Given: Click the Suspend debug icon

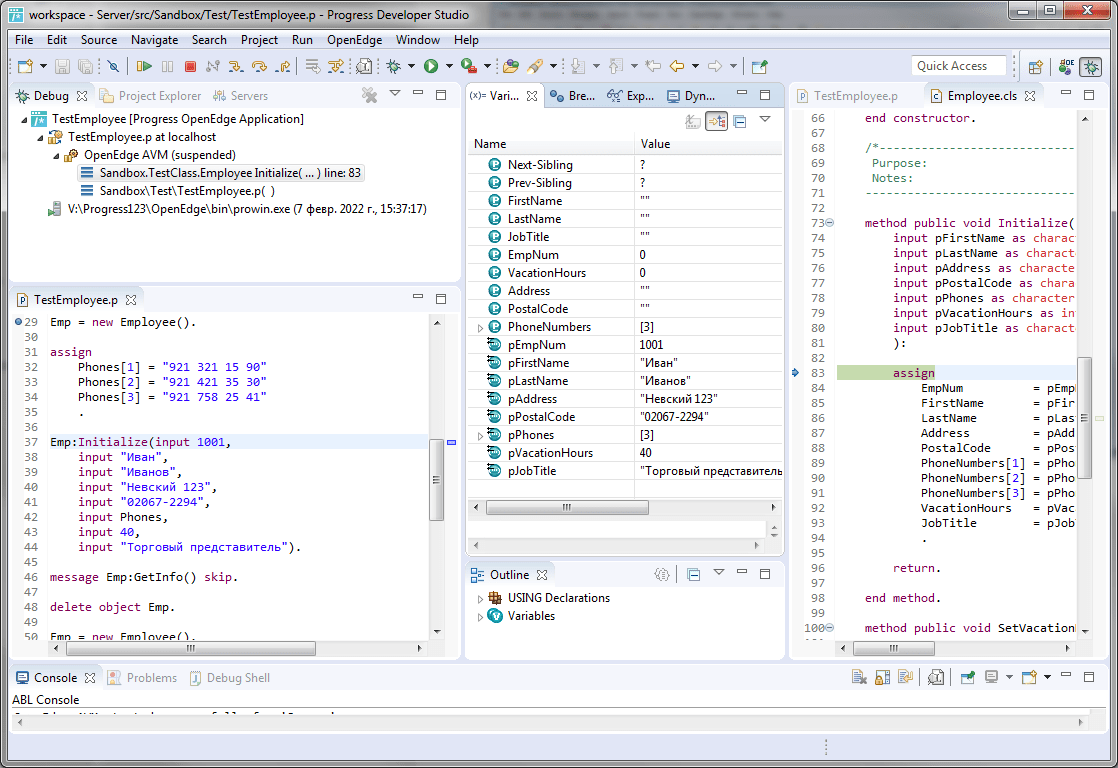Looking at the screenshot, I should pos(168,66).
